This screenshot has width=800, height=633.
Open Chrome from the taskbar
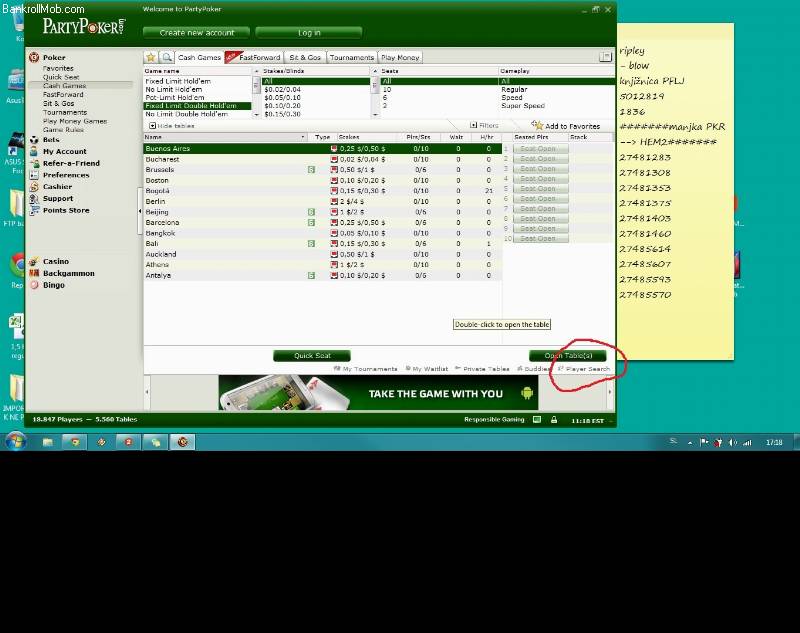coord(75,442)
